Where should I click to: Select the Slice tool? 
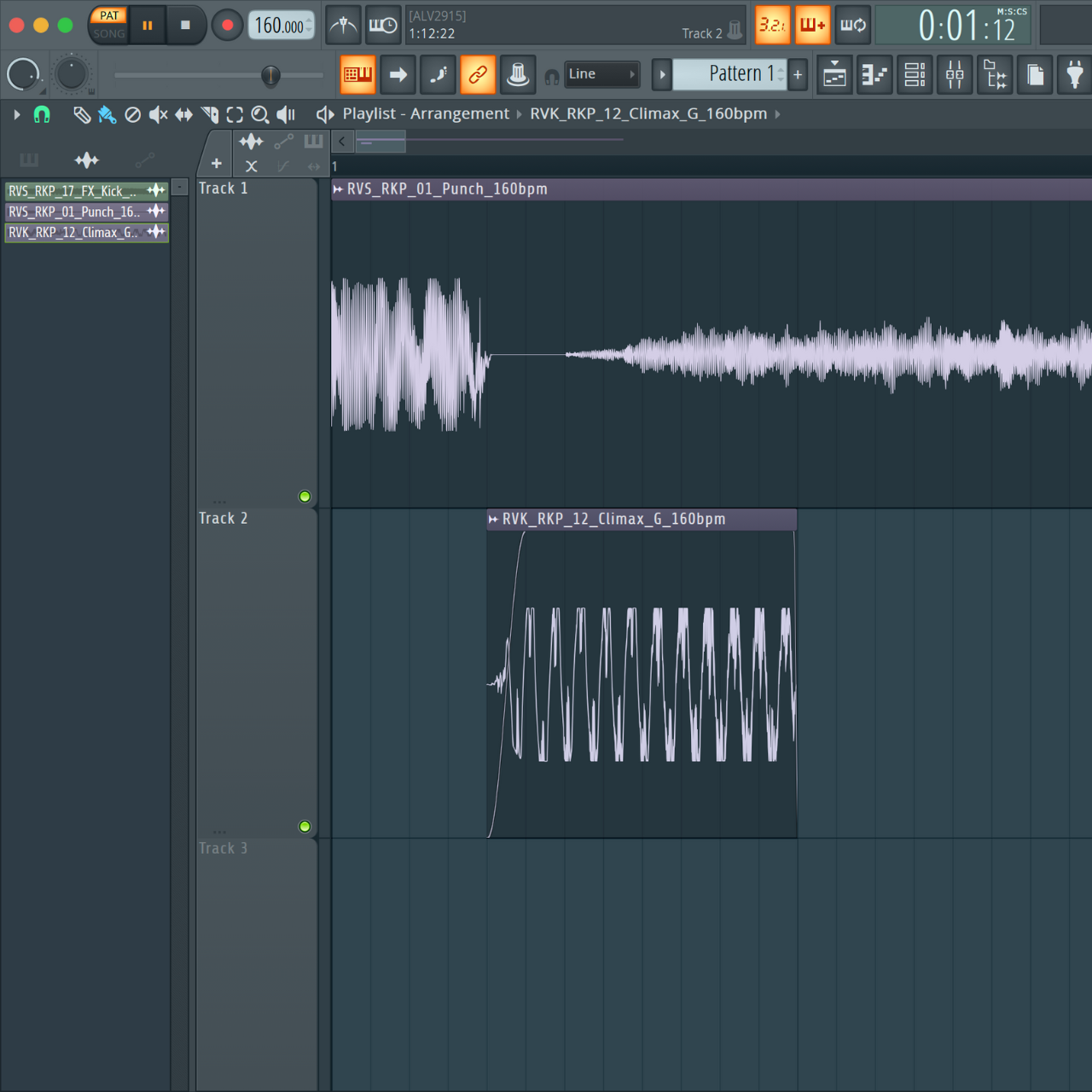209,114
